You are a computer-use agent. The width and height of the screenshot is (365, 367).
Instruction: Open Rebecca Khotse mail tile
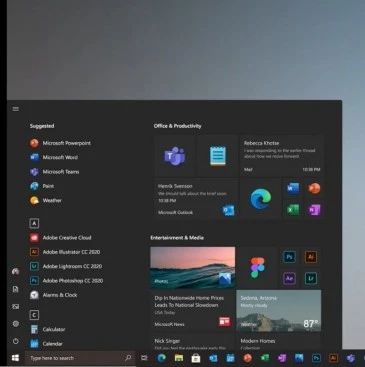tap(282, 156)
